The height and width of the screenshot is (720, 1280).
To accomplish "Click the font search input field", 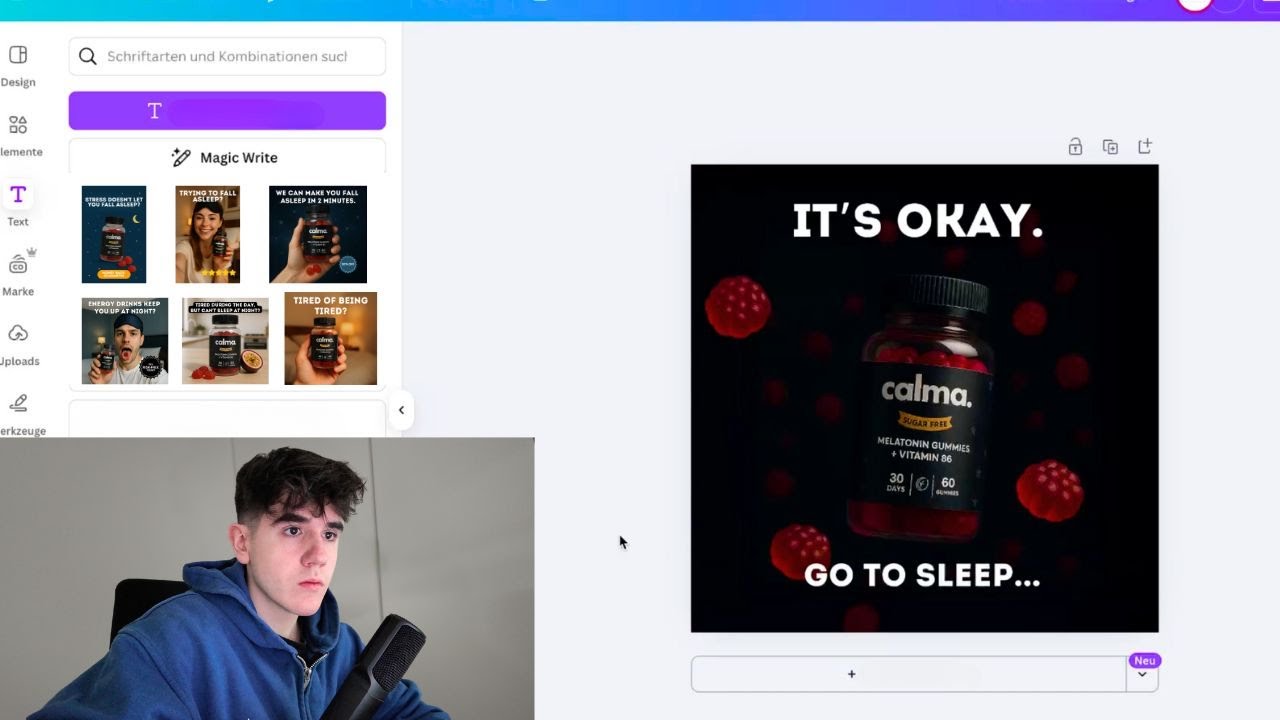I will click(227, 56).
